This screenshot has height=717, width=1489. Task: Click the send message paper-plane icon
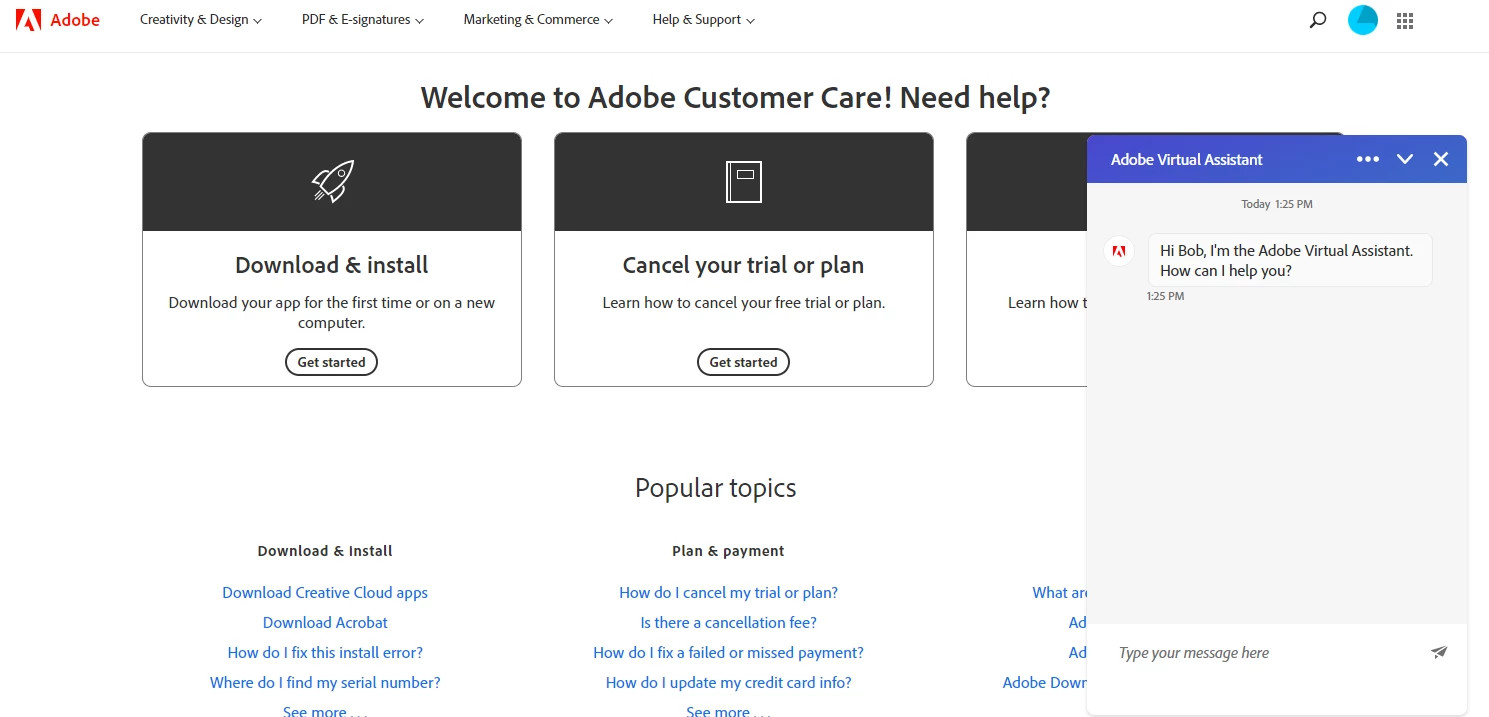1439,652
